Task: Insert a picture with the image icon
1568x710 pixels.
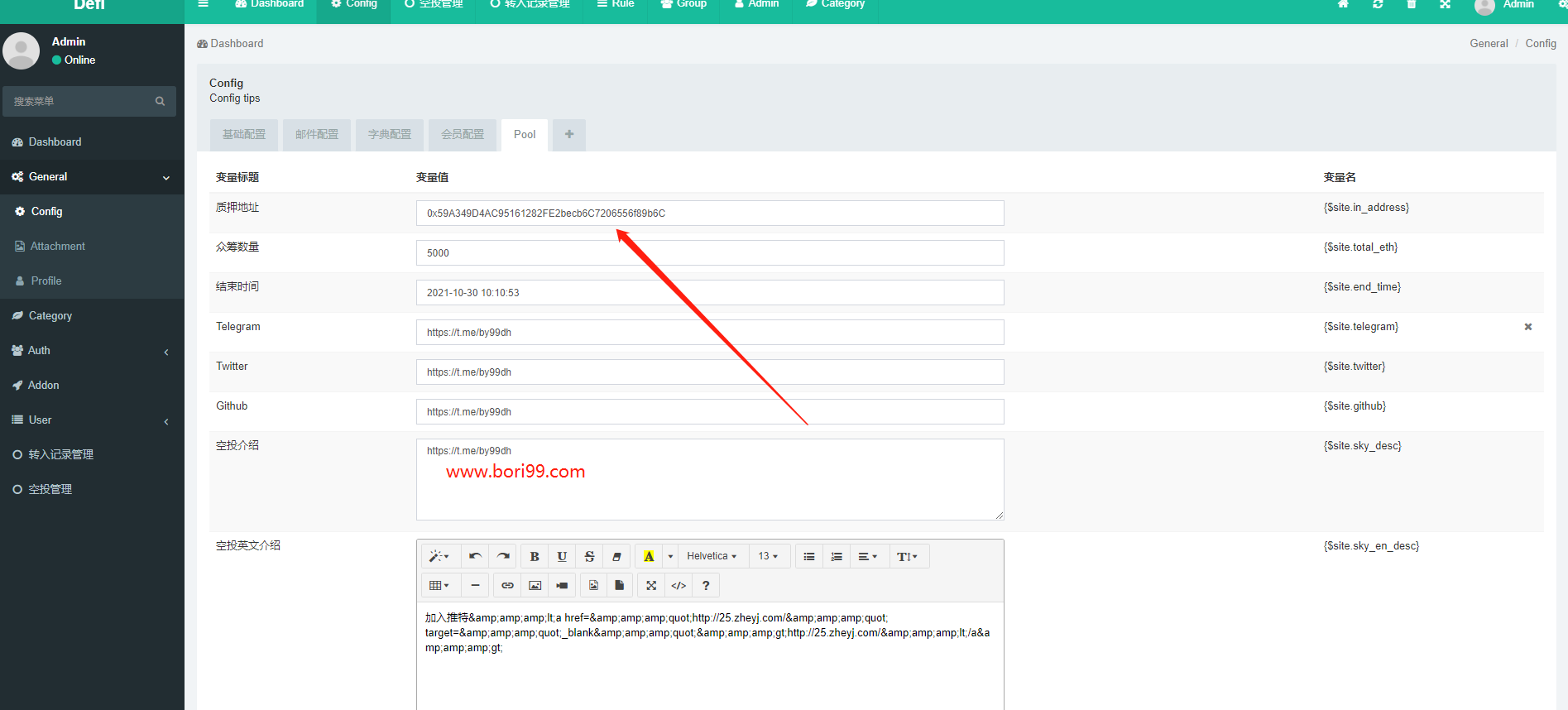Action: coord(535,585)
